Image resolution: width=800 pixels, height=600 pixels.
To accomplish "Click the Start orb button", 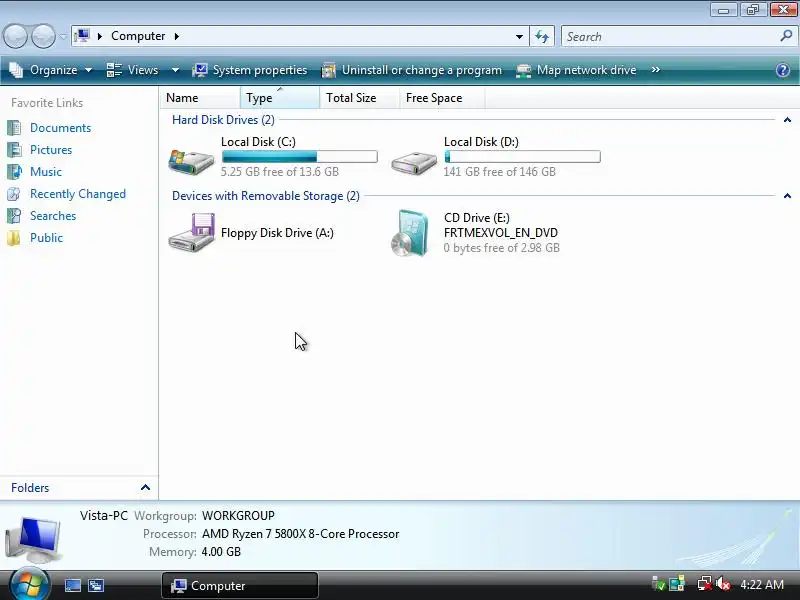I will [29, 584].
